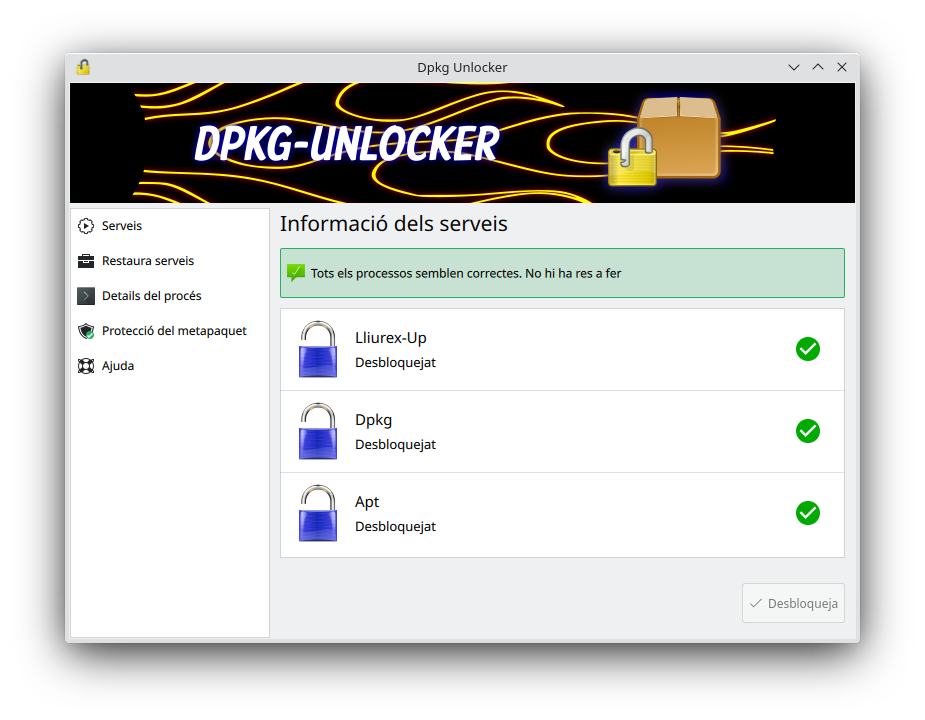Open the Serveis section in the sidebar
The height and width of the screenshot is (720, 925).
tap(122, 226)
